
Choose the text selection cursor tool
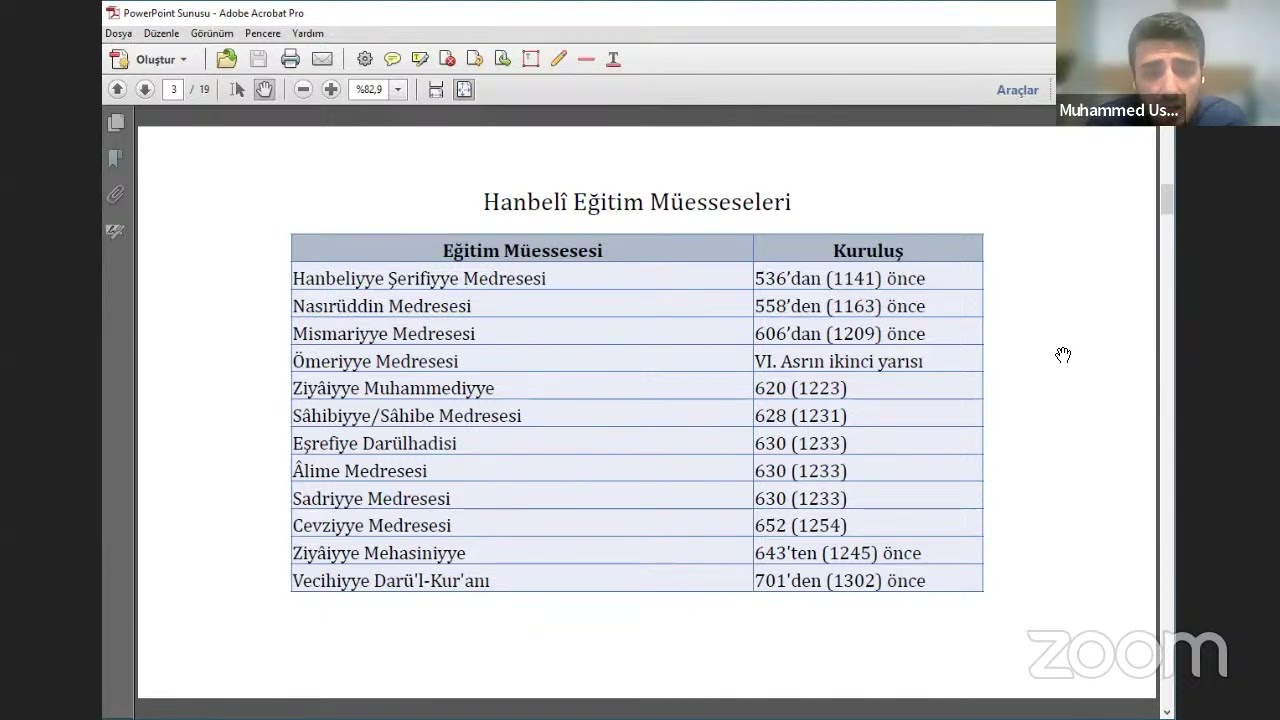[237, 90]
